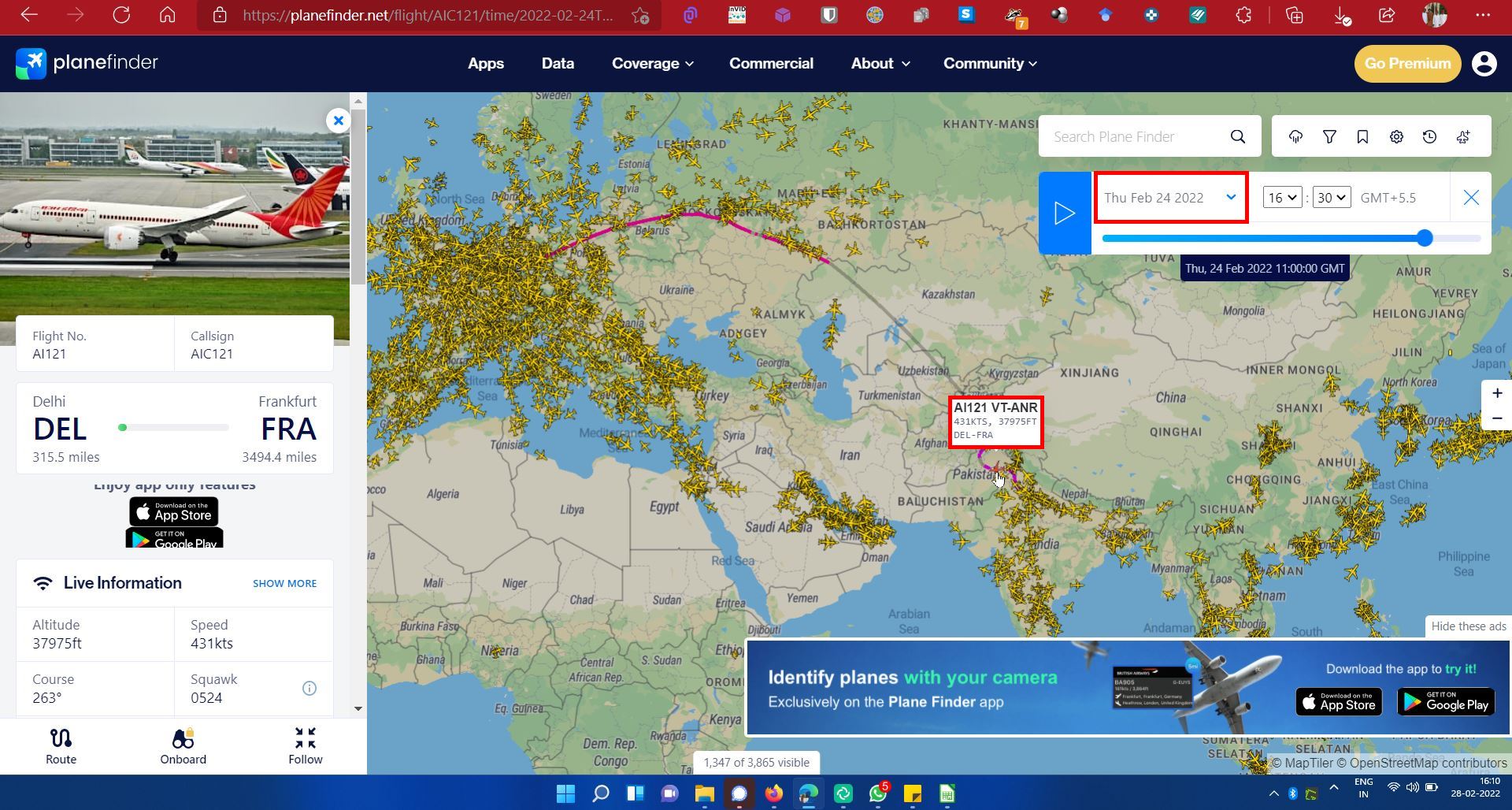Image resolution: width=1512 pixels, height=810 pixels.
Task: Zoom out on the map
Action: click(1497, 418)
